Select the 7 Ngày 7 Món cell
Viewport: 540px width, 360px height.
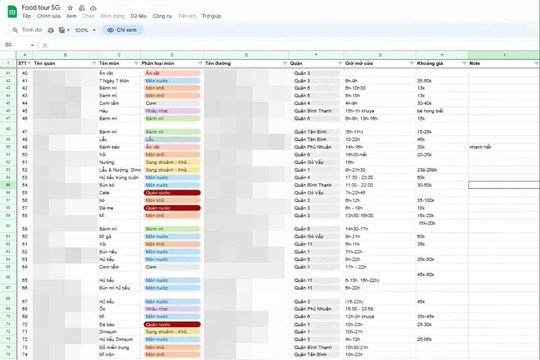(119, 81)
